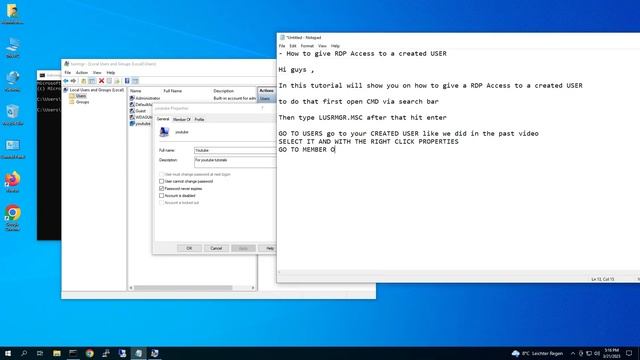Switch to Command Prompt taskbar icon
Screen dimensions: 640x360
(x=73, y=353)
